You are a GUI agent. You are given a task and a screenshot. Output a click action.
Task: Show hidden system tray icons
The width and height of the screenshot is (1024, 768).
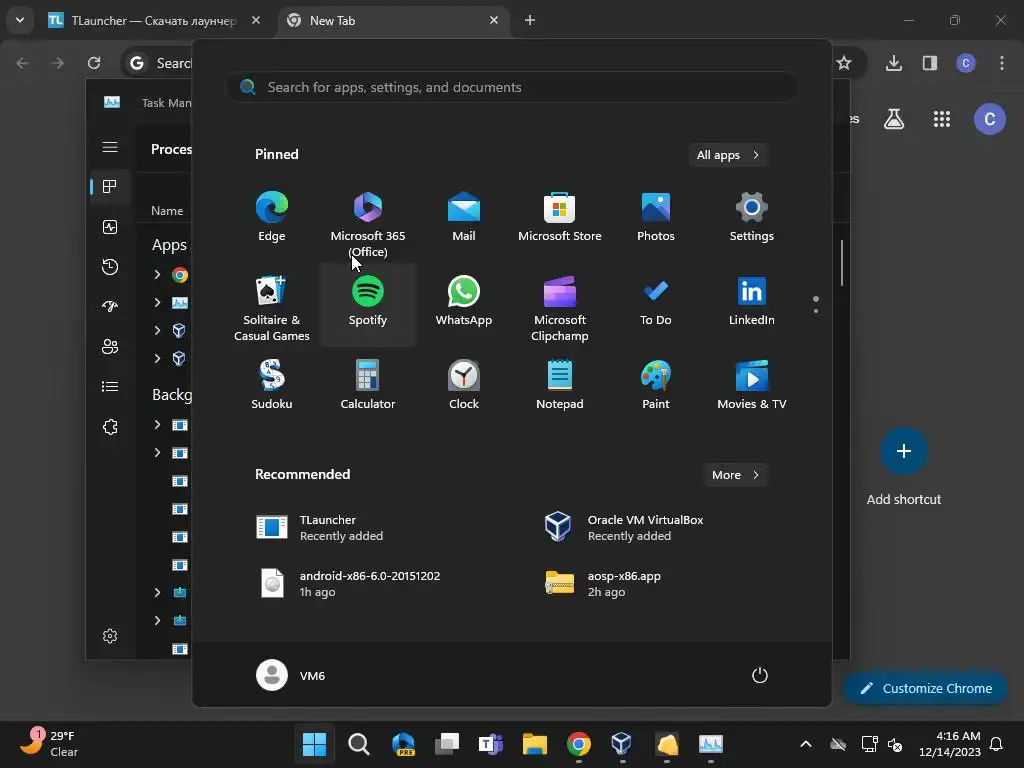[x=806, y=744]
